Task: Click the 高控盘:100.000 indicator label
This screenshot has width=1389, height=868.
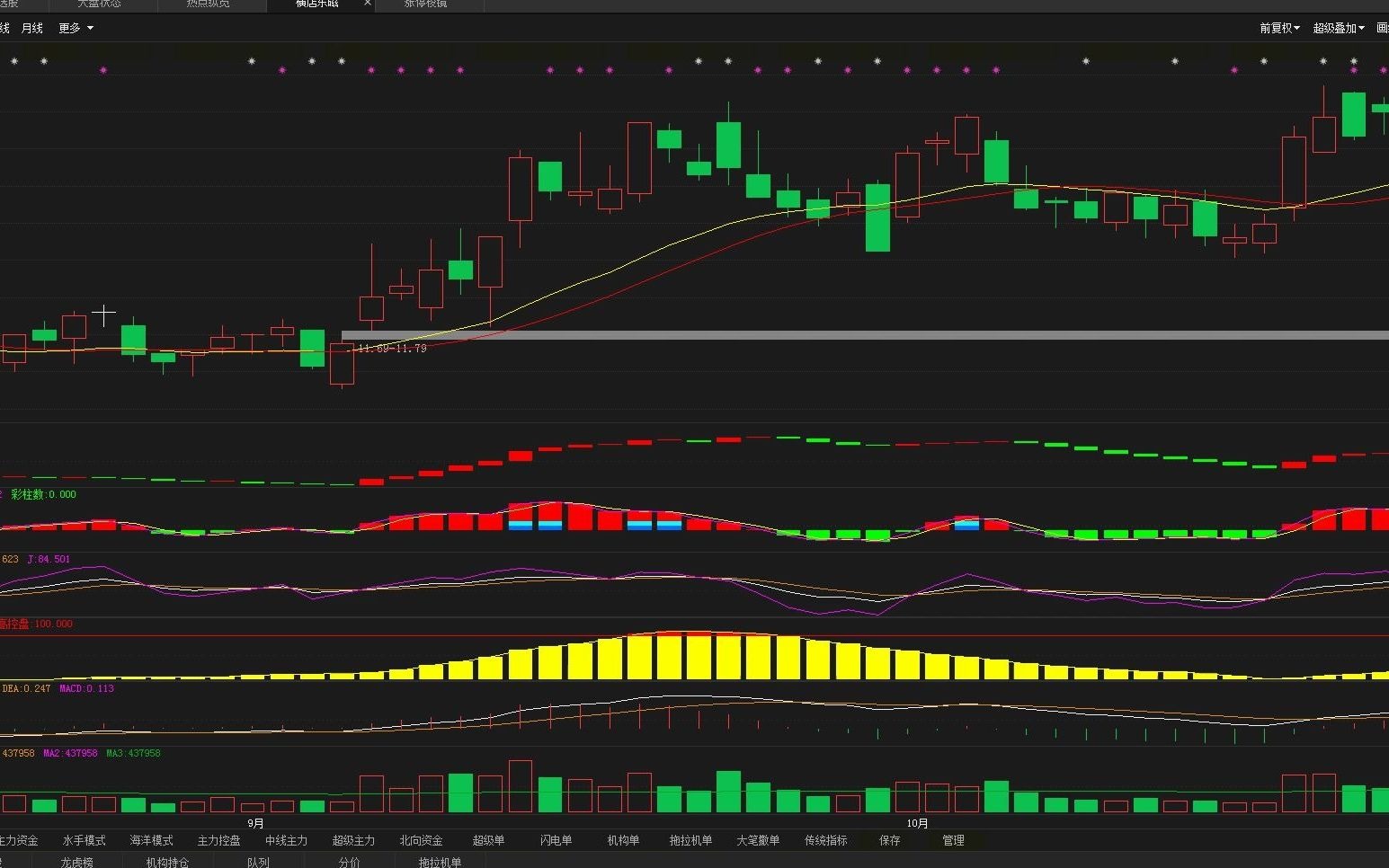Action: pyautogui.click(x=36, y=624)
